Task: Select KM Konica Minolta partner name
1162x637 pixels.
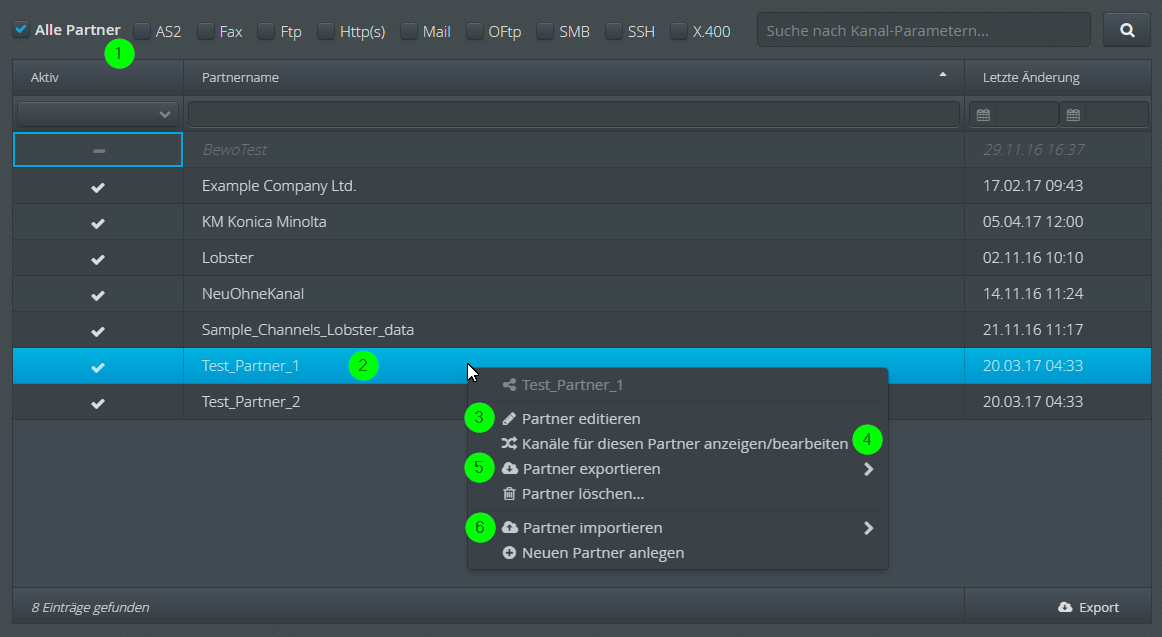Action: pos(264,221)
